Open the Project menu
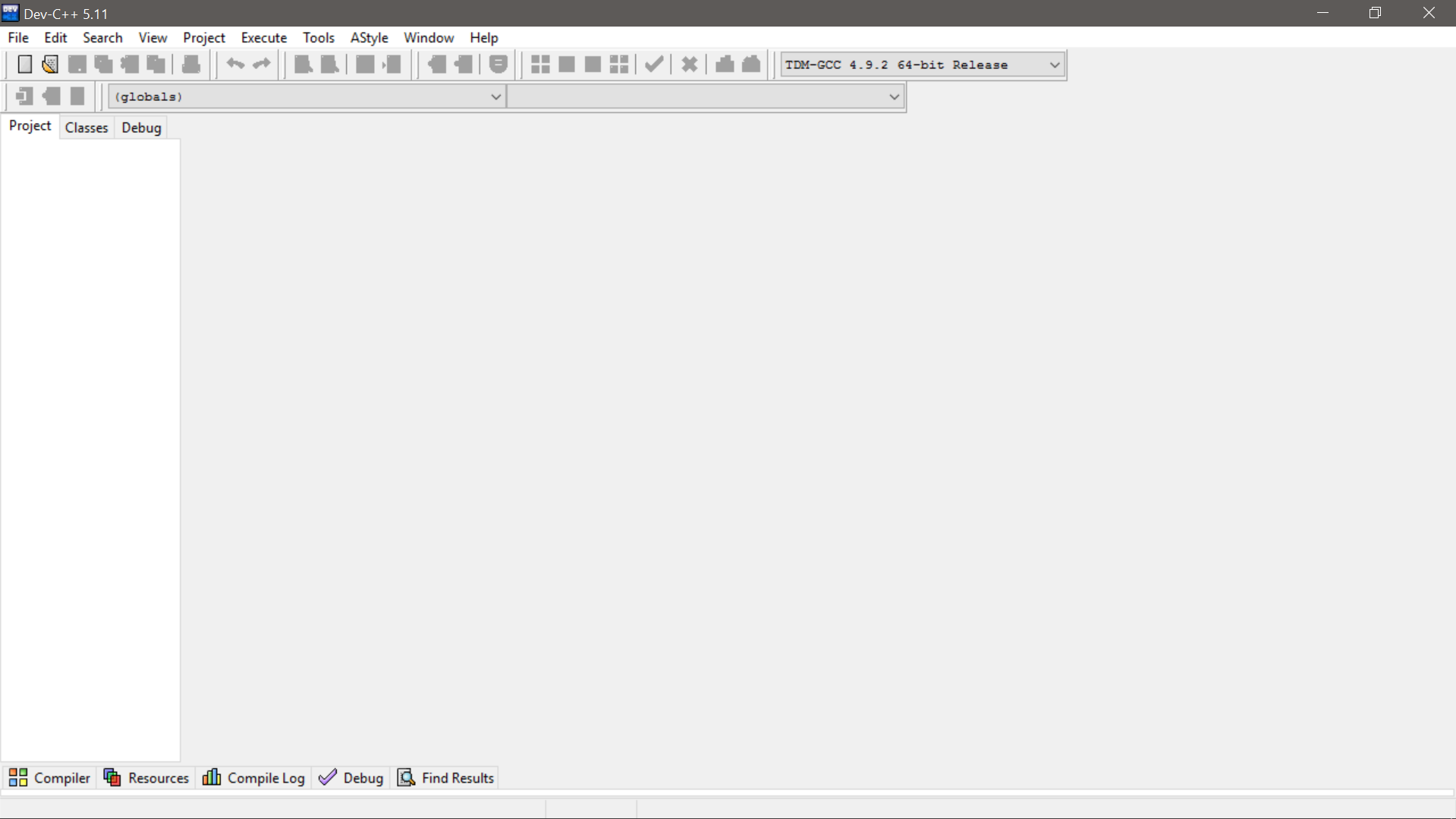Viewport: 1456px width, 819px height. pos(204,37)
